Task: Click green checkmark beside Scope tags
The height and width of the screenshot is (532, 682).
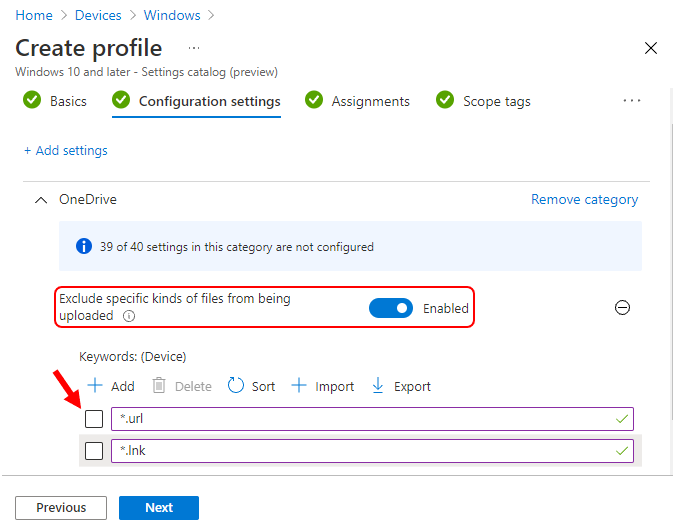Action: pyautogui.click(x=445, y=100)
